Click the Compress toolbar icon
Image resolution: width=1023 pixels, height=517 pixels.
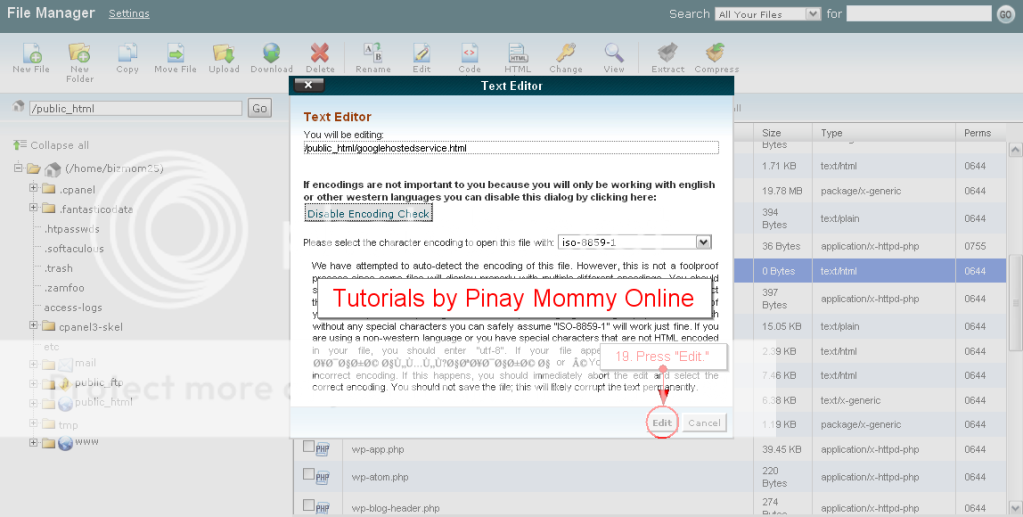point(716,54)
